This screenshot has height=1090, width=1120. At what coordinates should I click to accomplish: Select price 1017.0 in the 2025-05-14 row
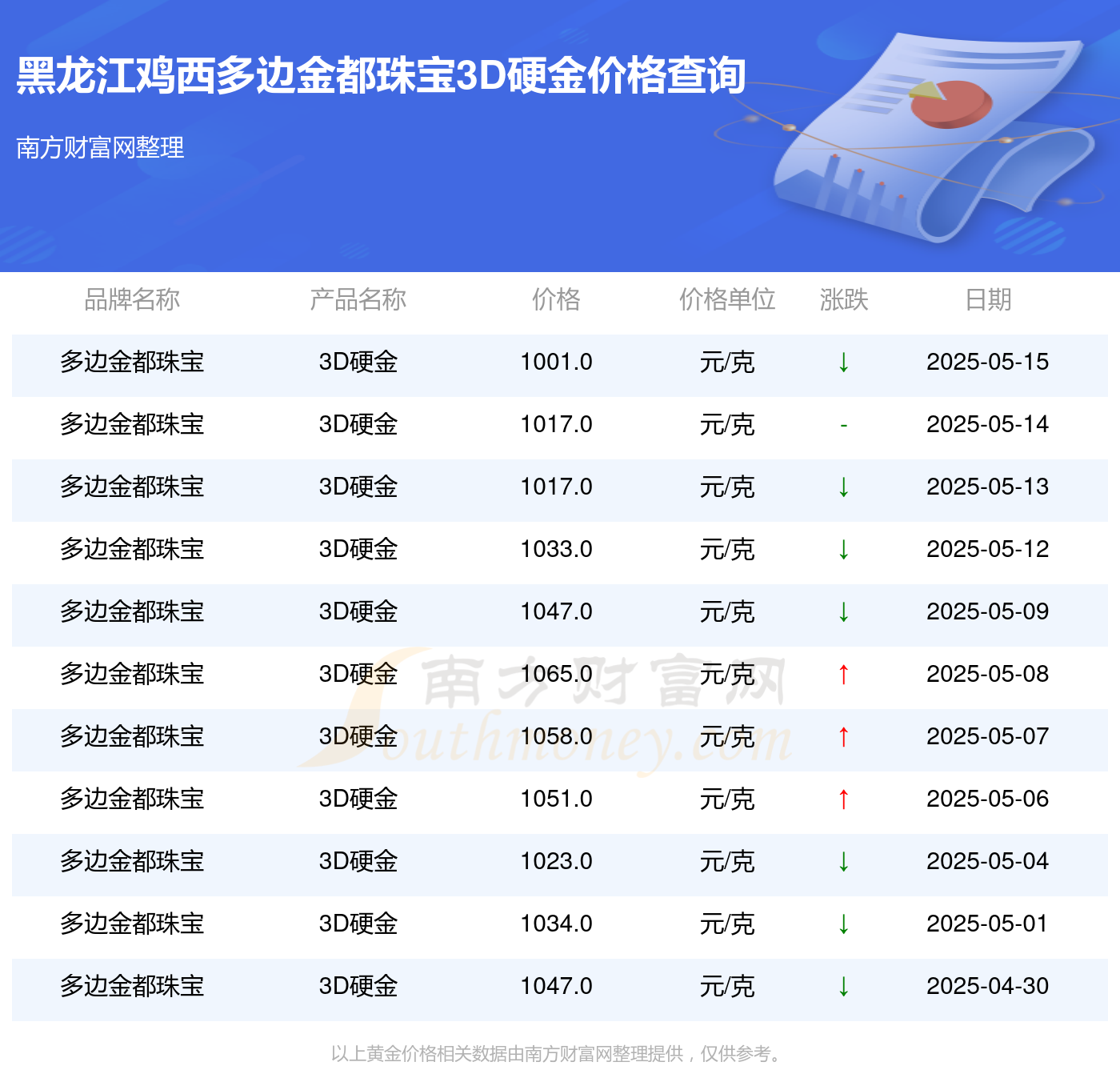tap(556, 424)
